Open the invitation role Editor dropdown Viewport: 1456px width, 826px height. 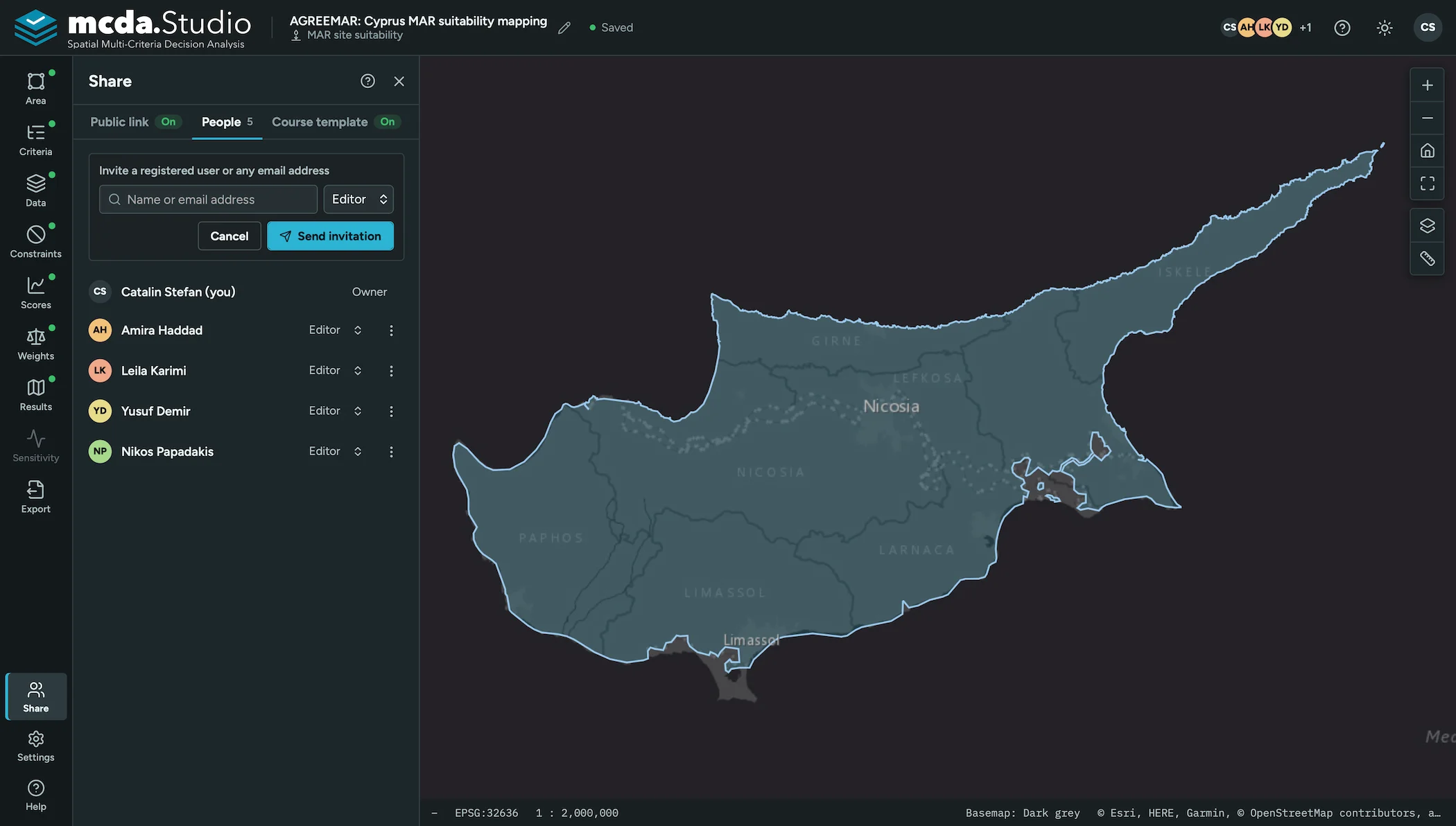[x=358, y=200]
